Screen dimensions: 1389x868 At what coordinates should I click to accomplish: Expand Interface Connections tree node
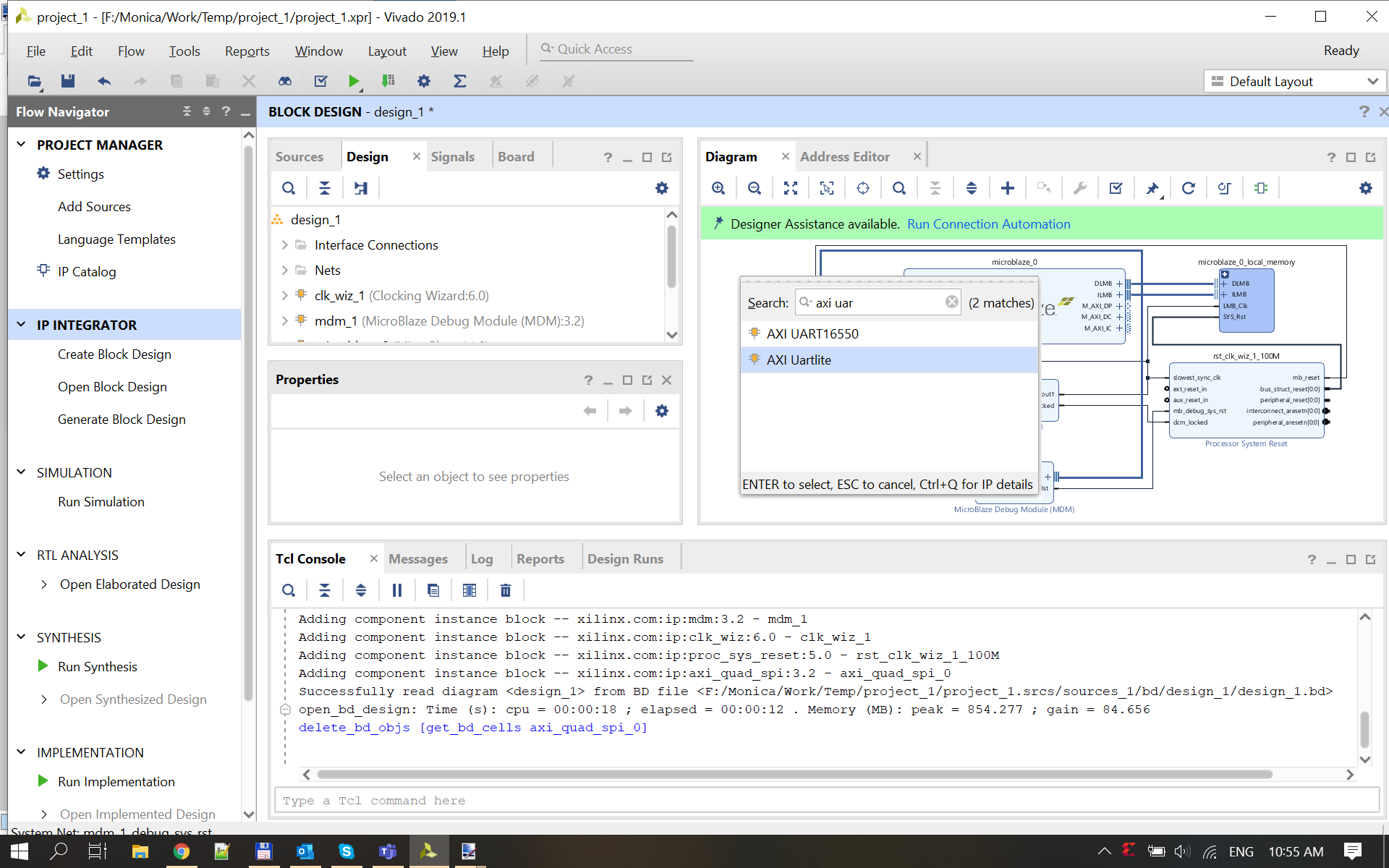click(284, 245)
